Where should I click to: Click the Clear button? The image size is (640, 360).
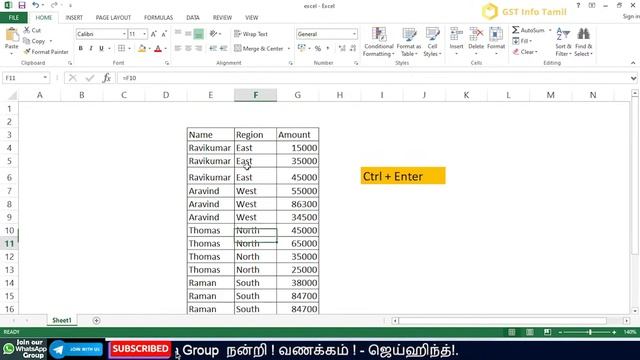click(x=525, y=52)
